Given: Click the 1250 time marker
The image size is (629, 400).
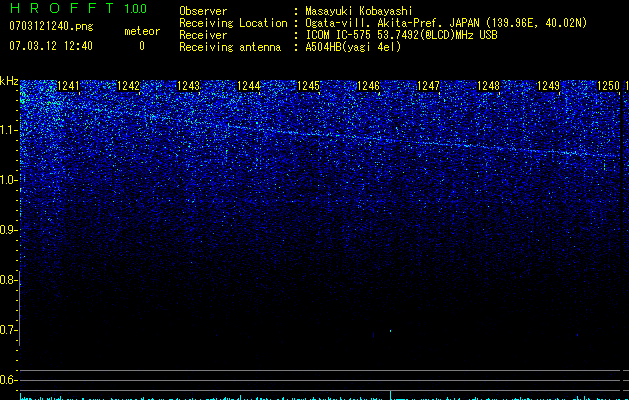Looking at the screenshot, I should [x=609, y=86].
